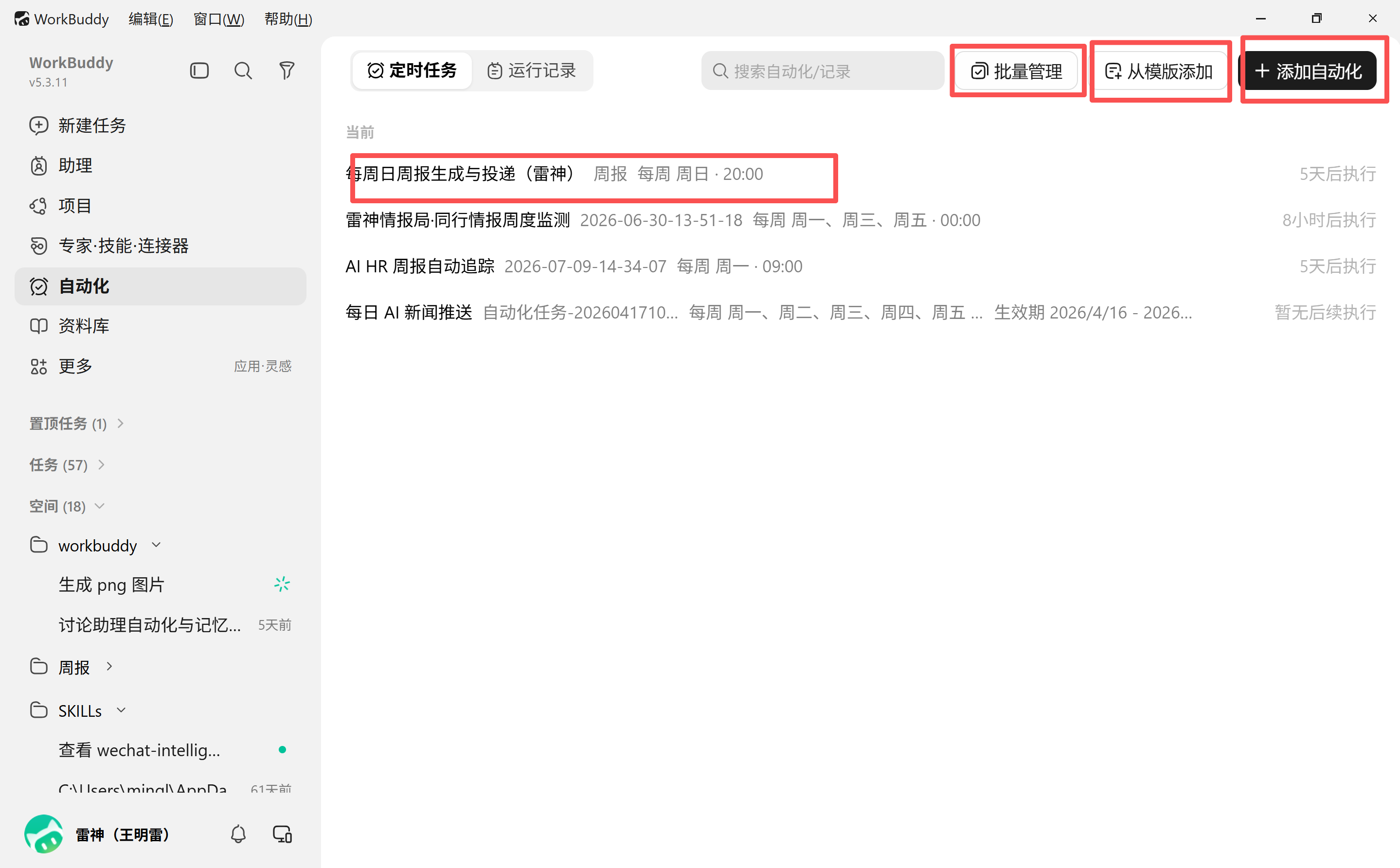This screenshot has width=1400, height=868.
Task: Click the 从模版添加 button
Action: pyautogui.click(x=1159, y=71)
